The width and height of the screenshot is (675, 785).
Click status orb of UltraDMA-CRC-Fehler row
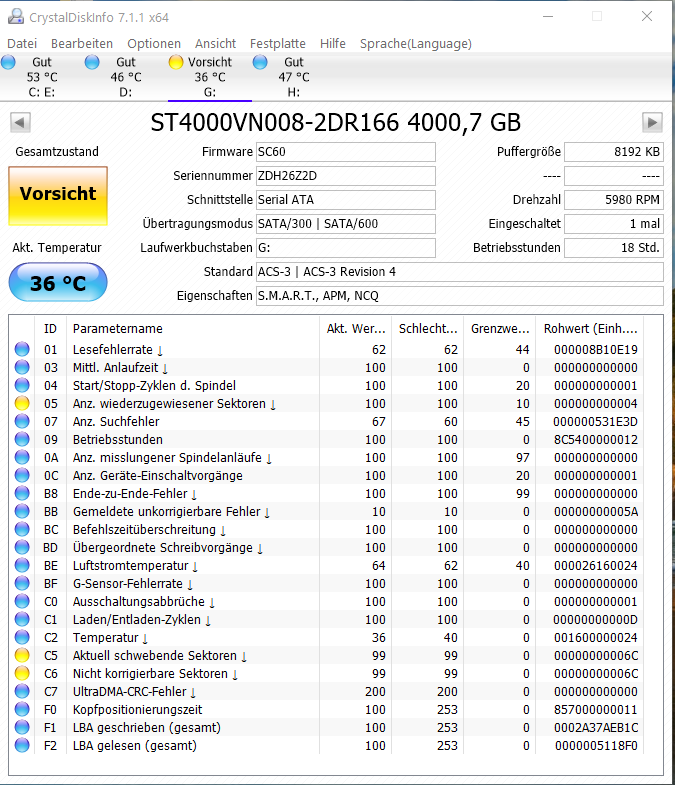(x=22, y=691)
